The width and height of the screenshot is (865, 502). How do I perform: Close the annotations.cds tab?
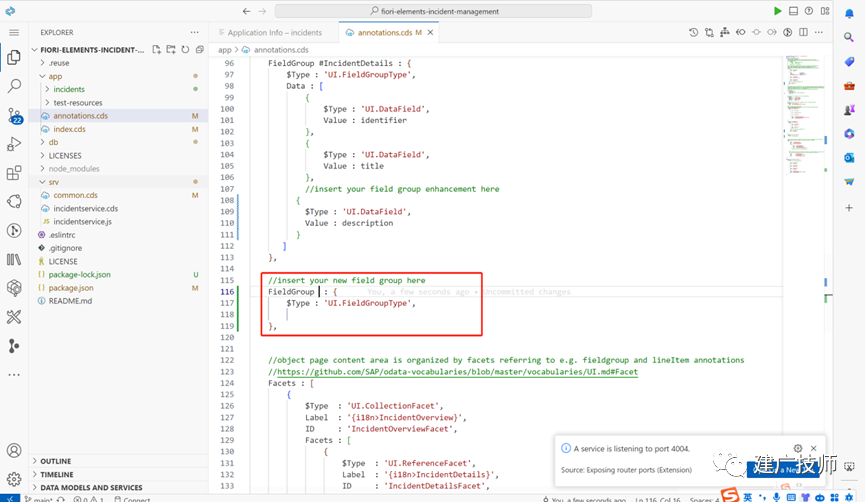coord(430,33)
